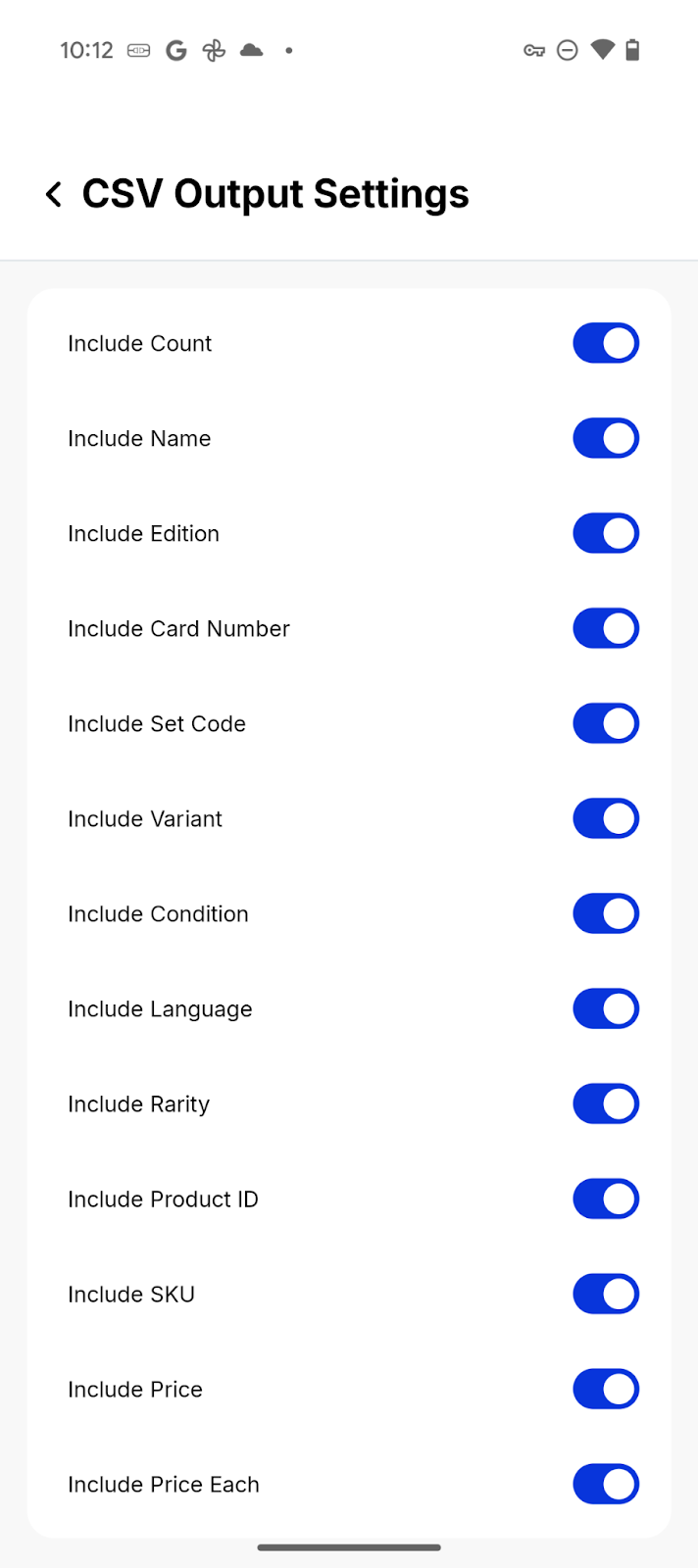Tap the VPN key status icon
Screen dimensions: 698x1568
pyautogui.click(x=533, y=50)
